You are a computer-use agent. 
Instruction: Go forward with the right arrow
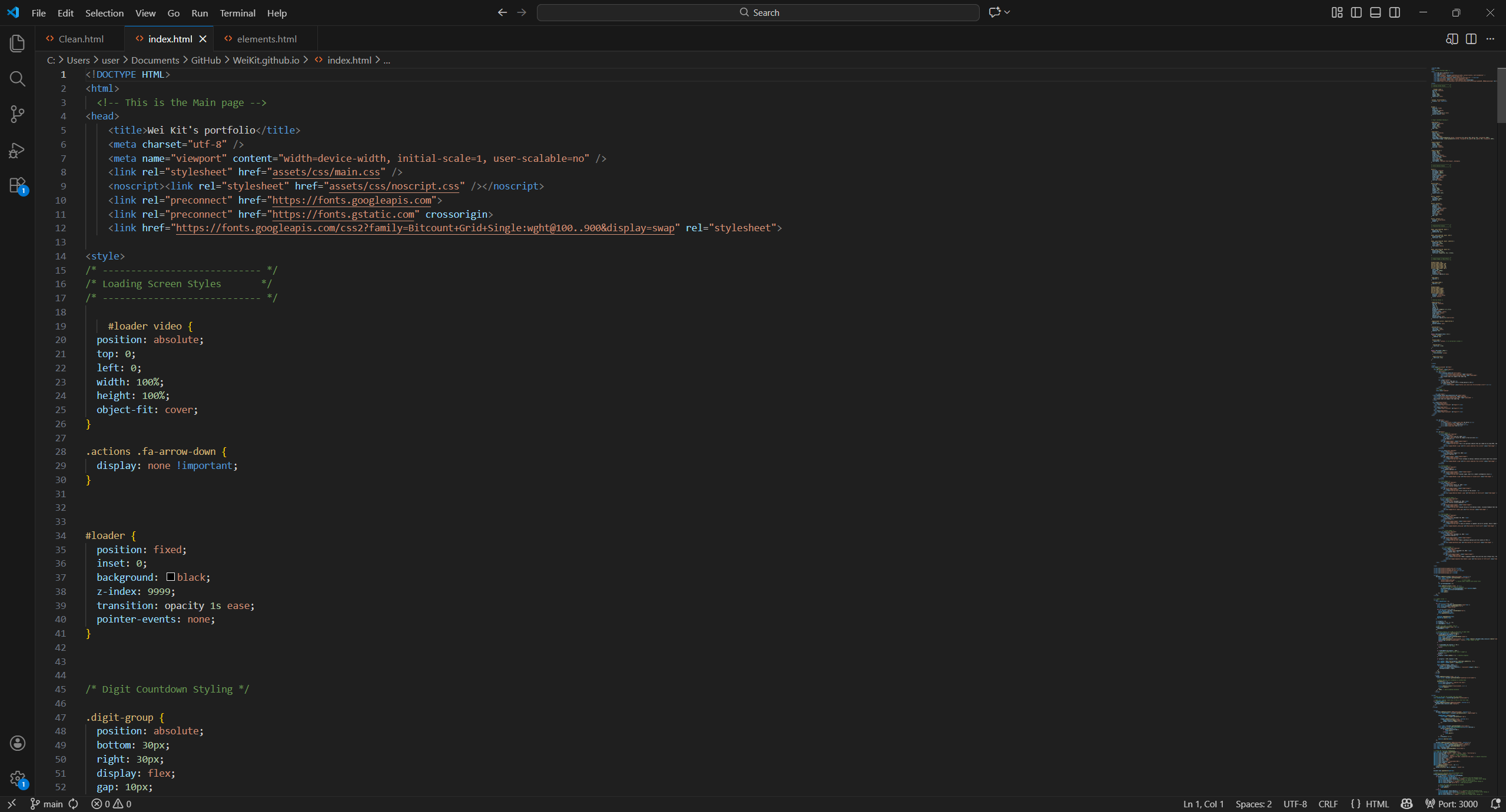522,12
